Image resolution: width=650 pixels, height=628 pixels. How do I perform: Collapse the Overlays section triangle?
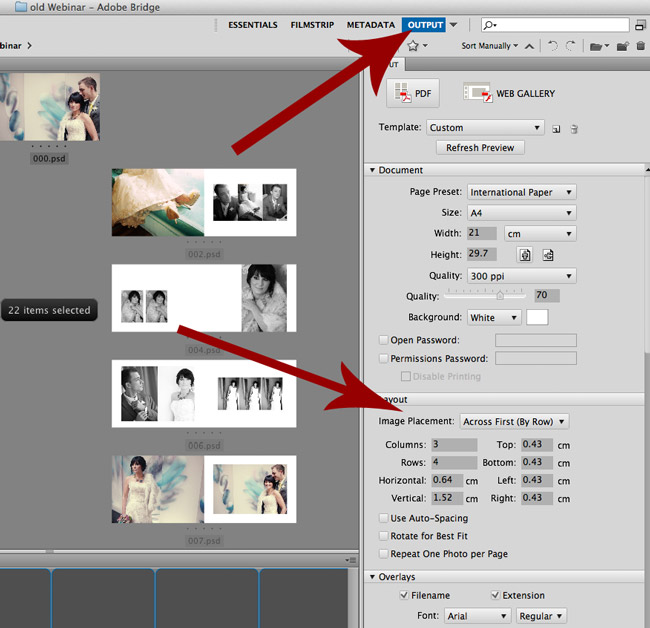[372, 577]
